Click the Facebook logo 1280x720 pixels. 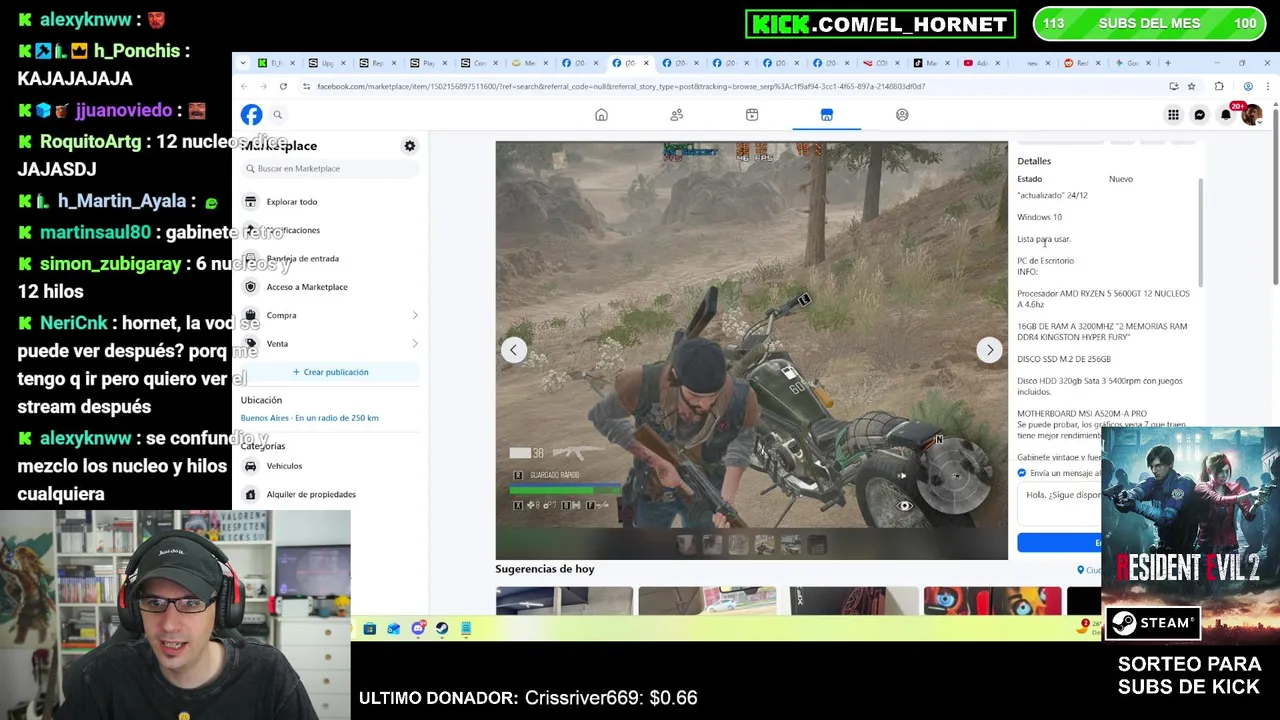click(251, 115)
